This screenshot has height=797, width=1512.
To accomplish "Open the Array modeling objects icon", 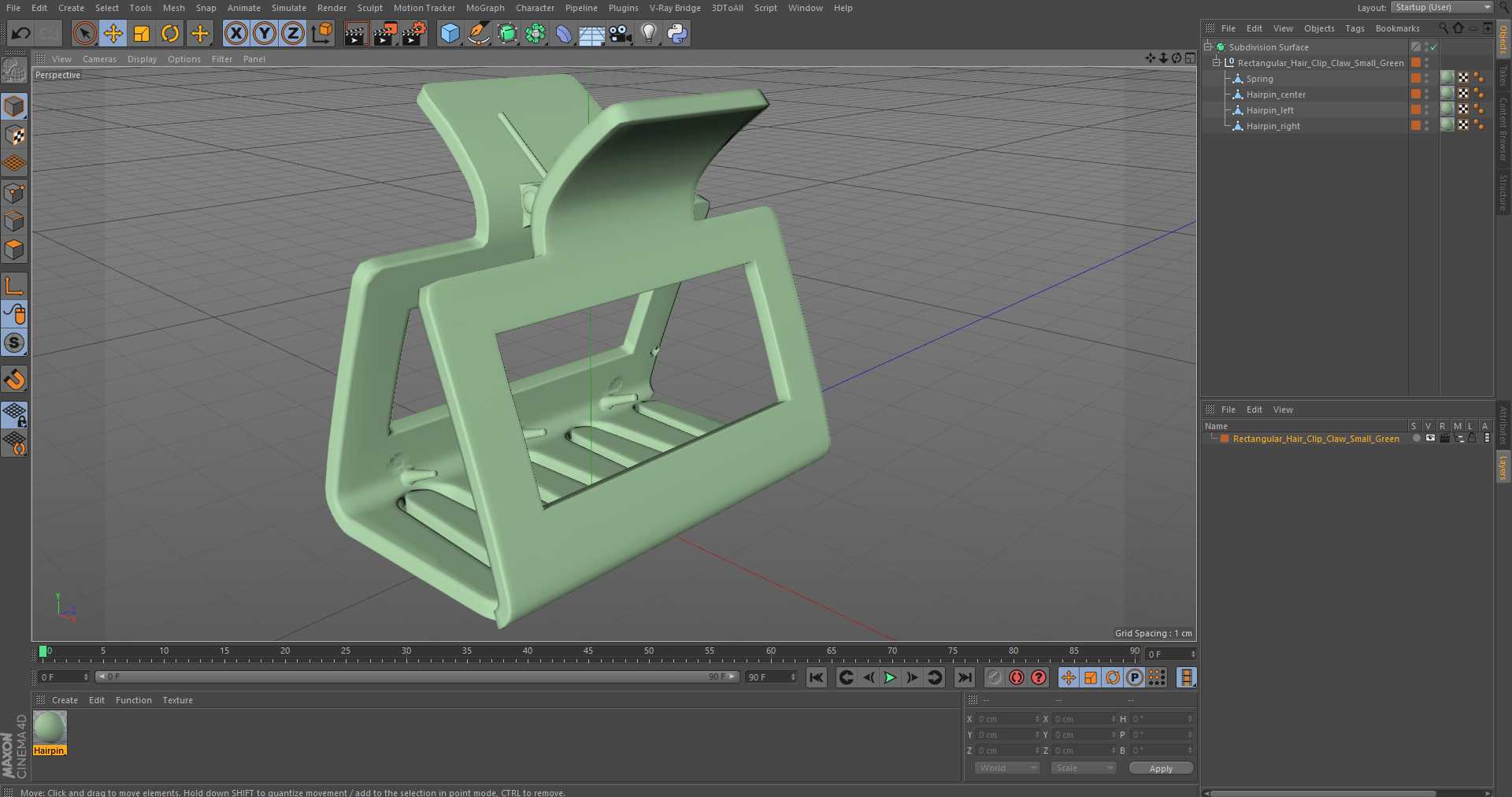I will (x=535, y=33).
